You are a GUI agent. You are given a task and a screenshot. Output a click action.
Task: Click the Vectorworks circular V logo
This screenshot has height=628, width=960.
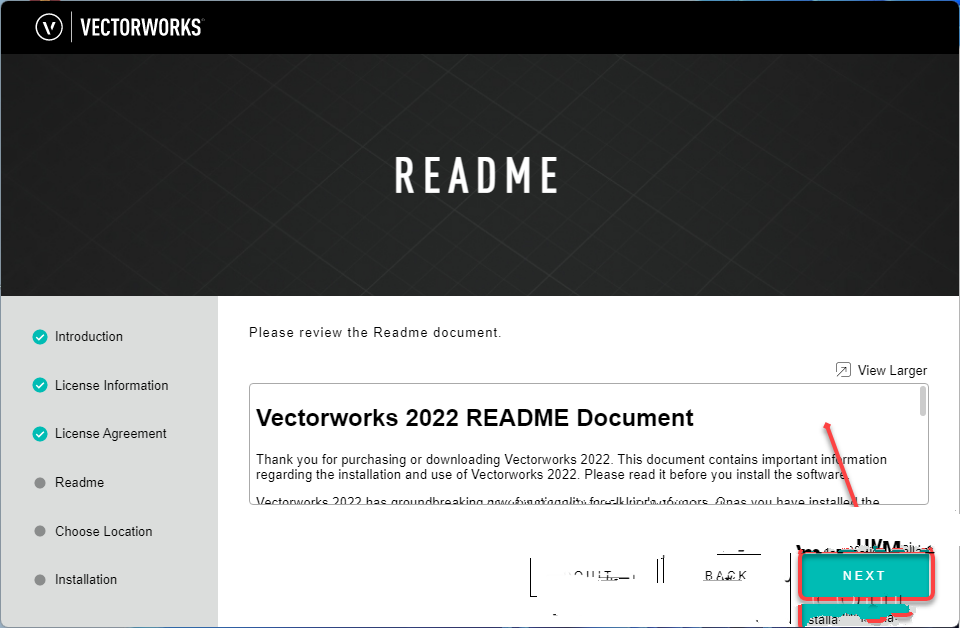(49, 28)
